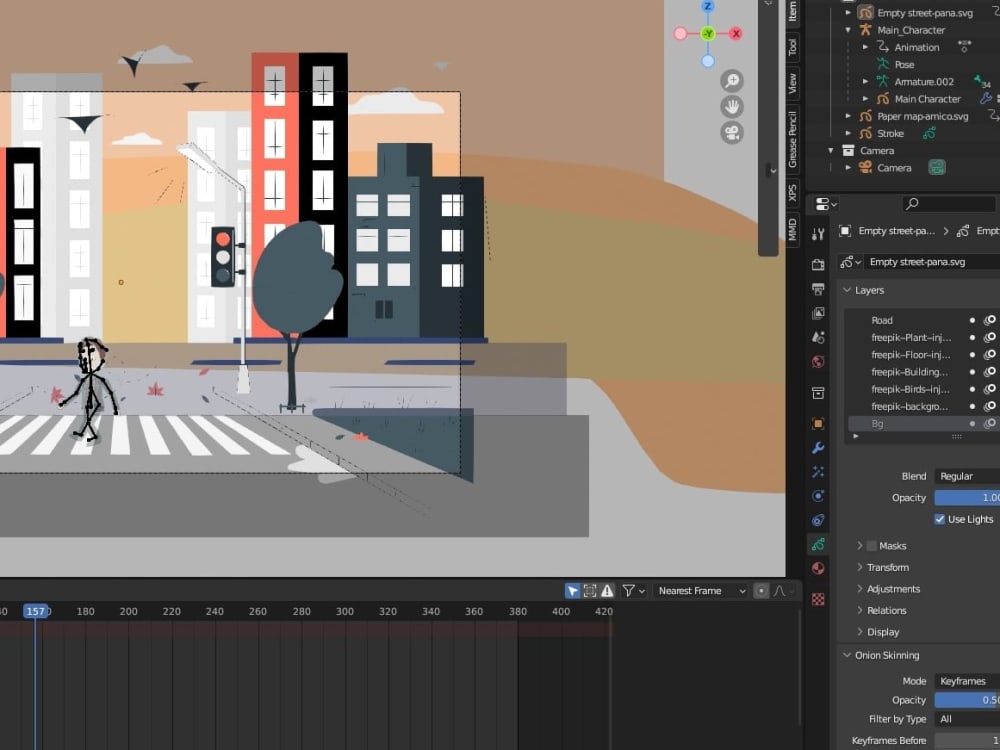Adjust the onion skinning Opacity slider
Screen dimensions: 1000x750
[967, 700]
